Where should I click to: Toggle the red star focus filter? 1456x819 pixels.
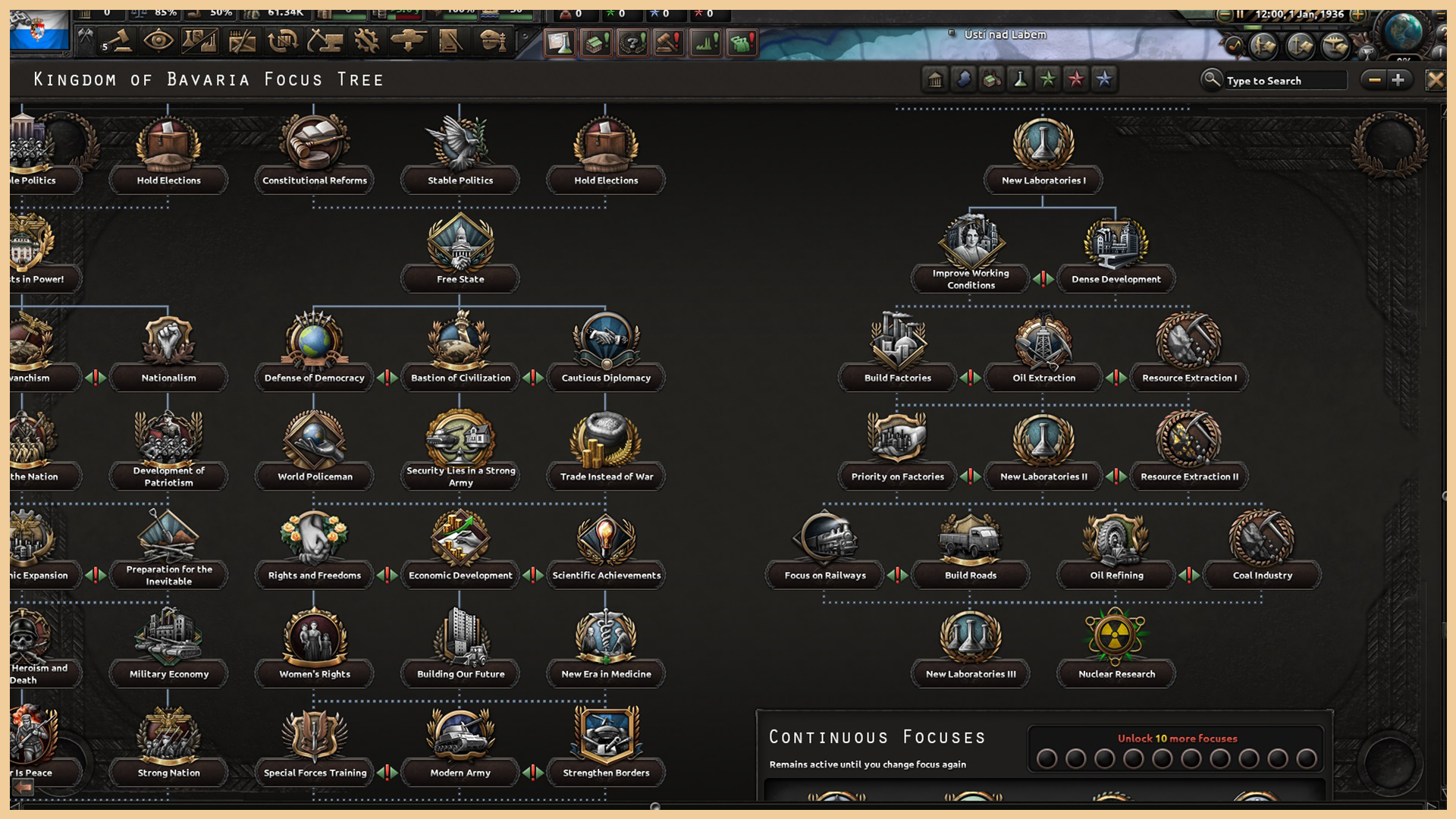(1076, 79)
